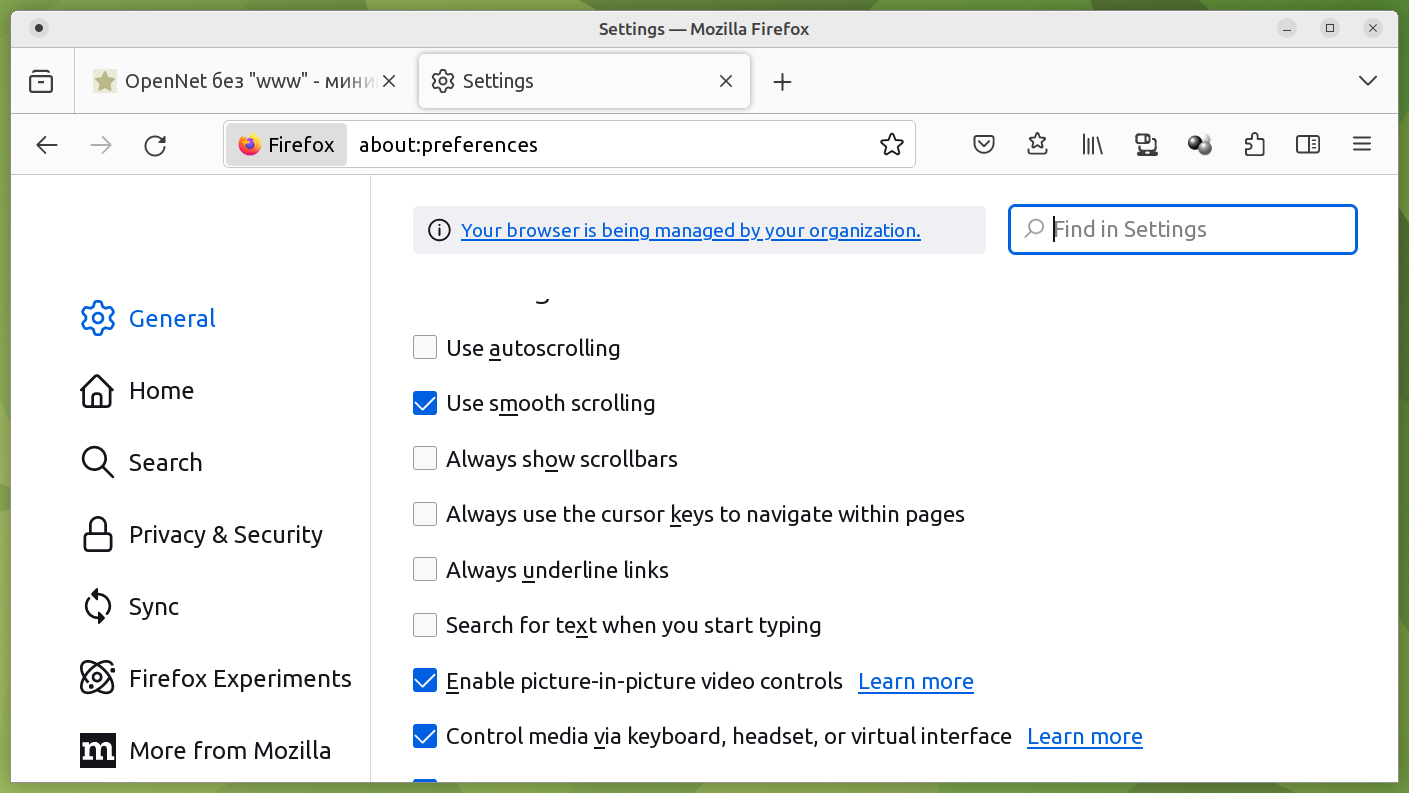Image resolution: width=1409 pixels, height=793 pixels.
Task: Open the Extensions puzzle-piece icon
Action: [x=1254, y=145]
